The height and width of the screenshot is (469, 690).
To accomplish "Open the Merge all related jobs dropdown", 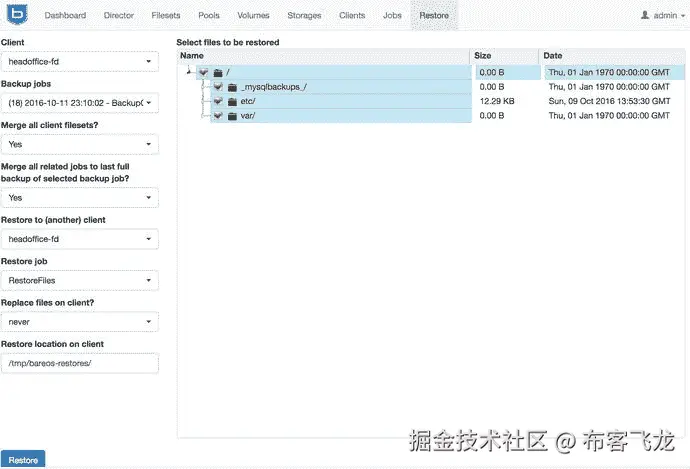I will pyautogui.click(x=80, y=198).
